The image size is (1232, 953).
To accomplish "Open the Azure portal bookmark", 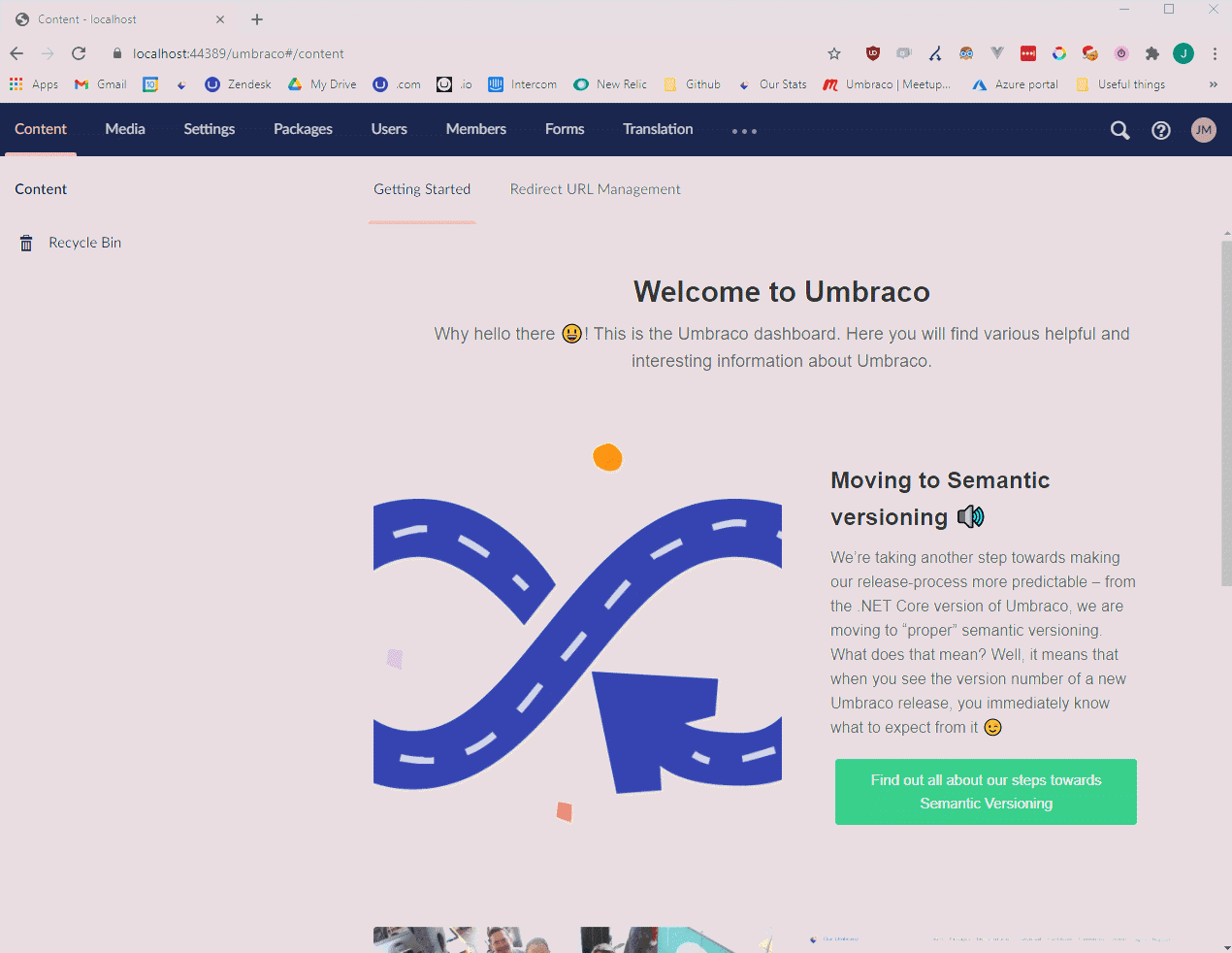I will click(x=1015, y=84).
